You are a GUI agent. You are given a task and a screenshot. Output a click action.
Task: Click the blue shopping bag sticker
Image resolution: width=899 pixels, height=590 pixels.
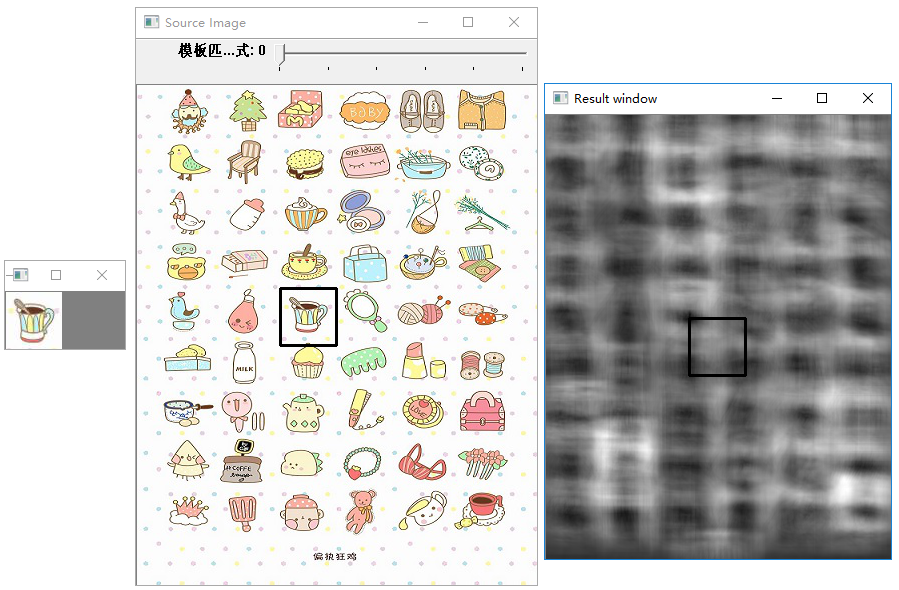coord(366,264)
